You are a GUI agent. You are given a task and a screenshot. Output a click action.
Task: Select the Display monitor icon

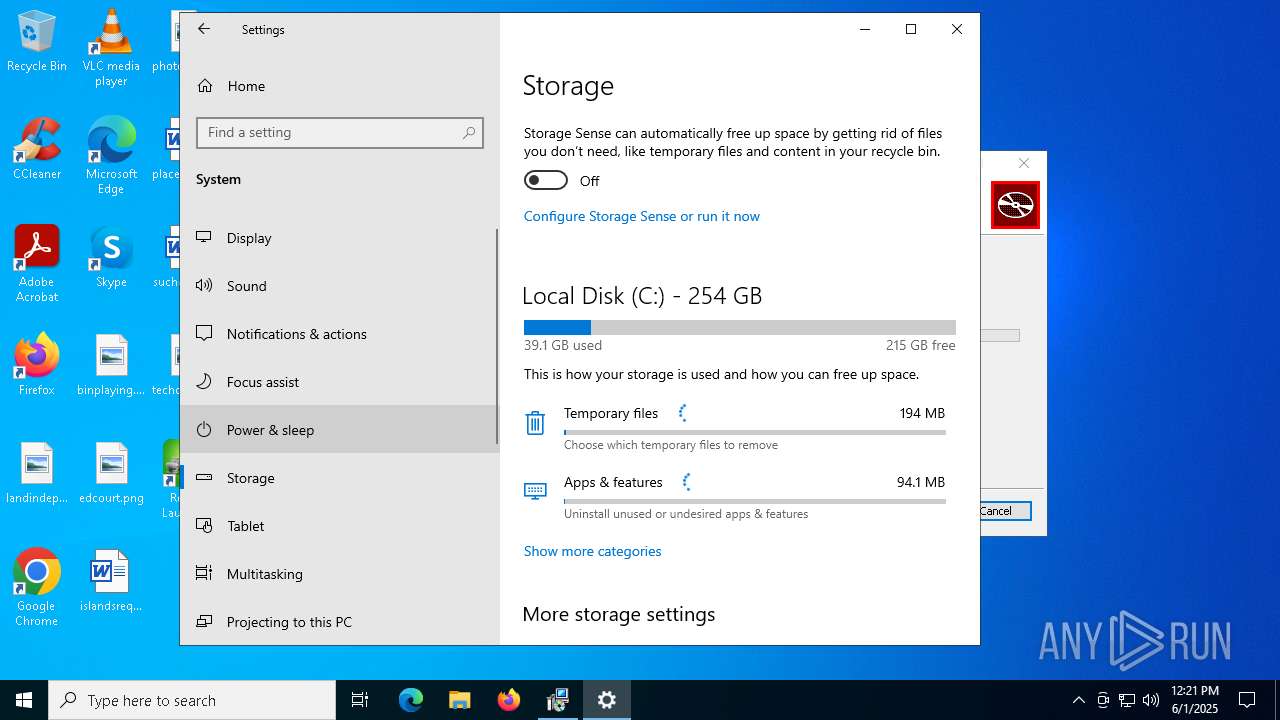click(204, 237)
